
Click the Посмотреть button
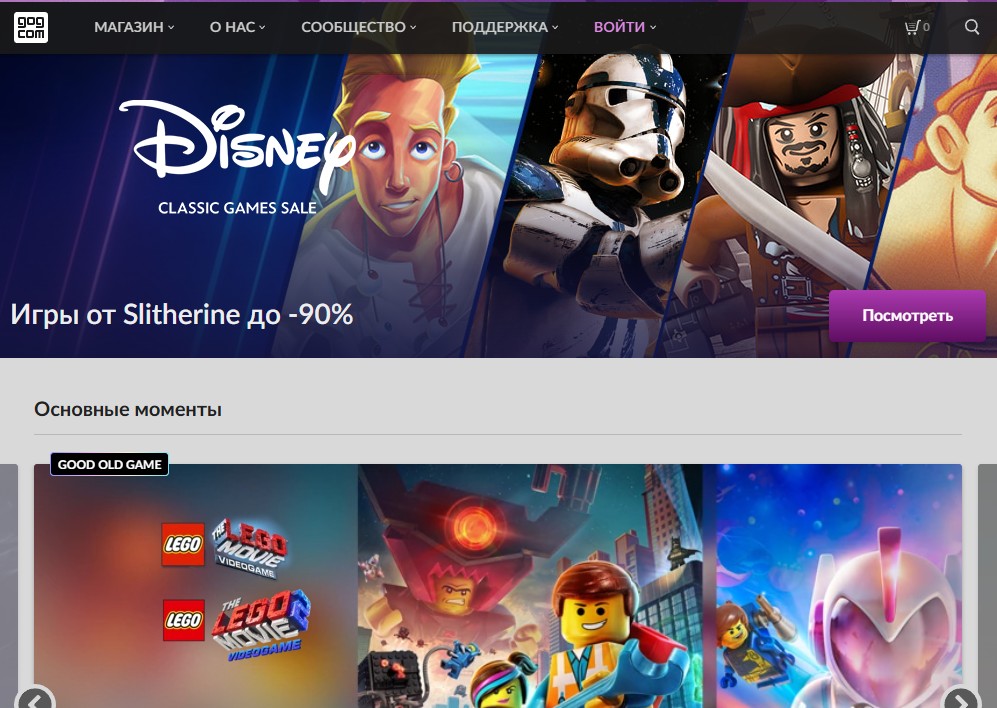(906, 315)
